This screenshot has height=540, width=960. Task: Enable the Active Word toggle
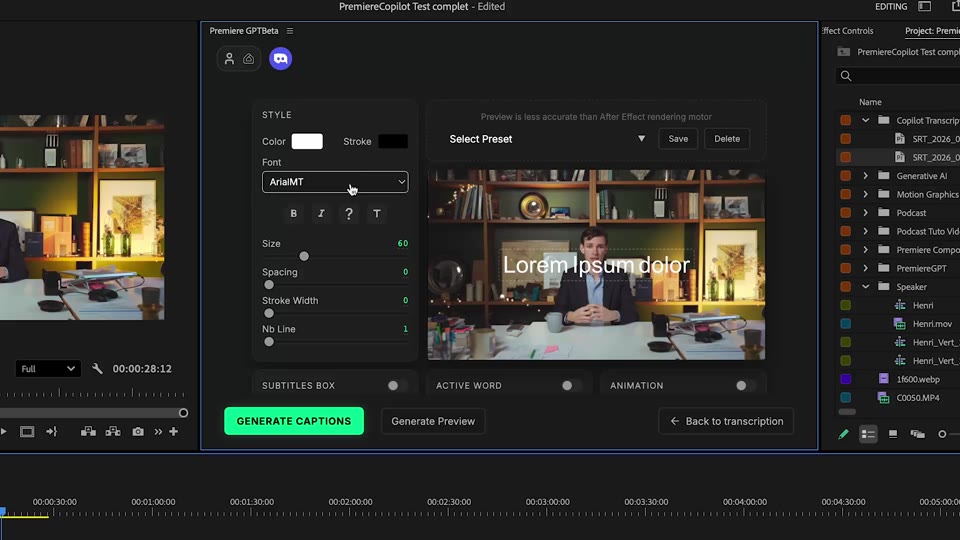click(570, 386)
